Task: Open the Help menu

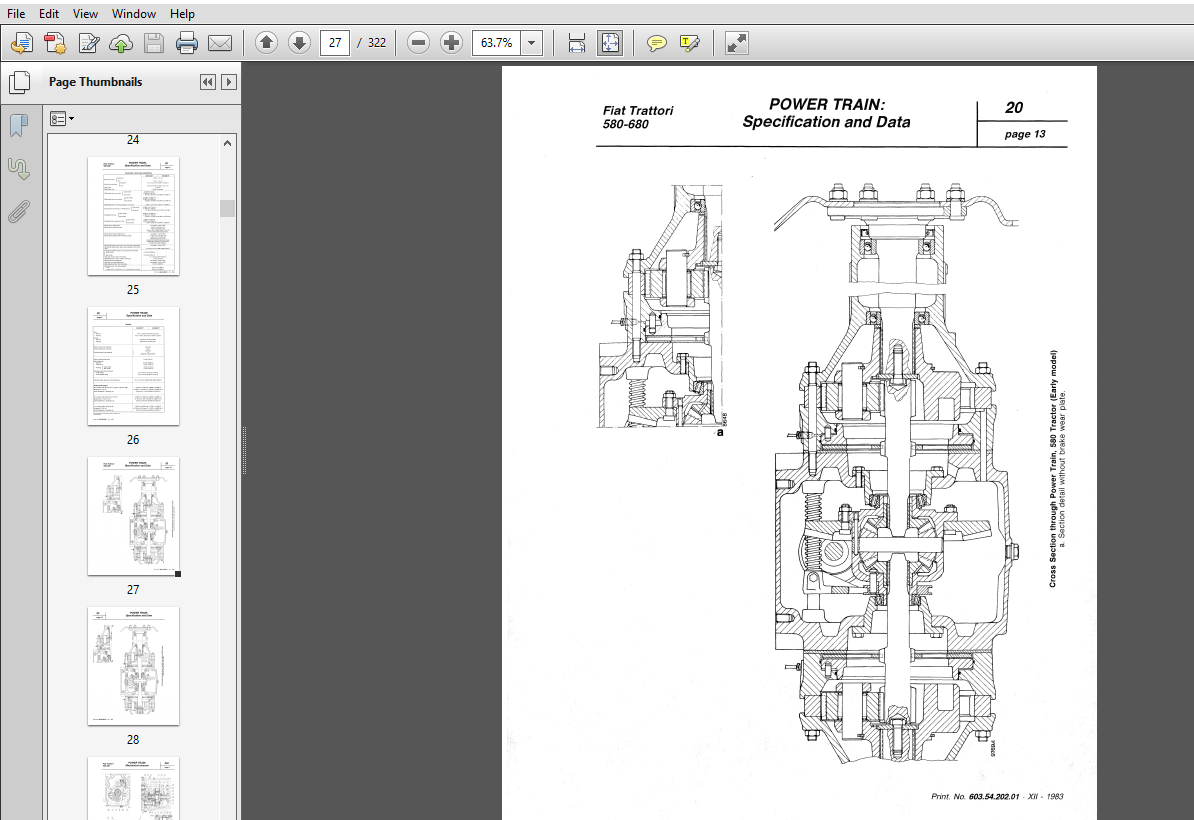Action: pyautogui.click(x=182, y=14)
